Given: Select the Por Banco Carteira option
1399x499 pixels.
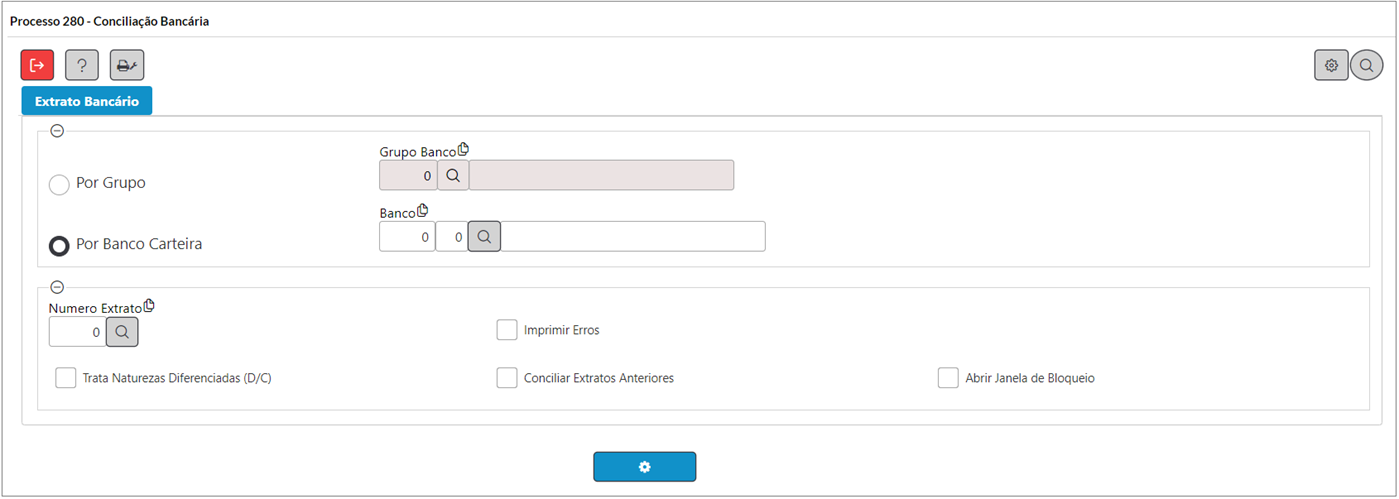Looking at the screenshot, I should click(x=59, y=245).
